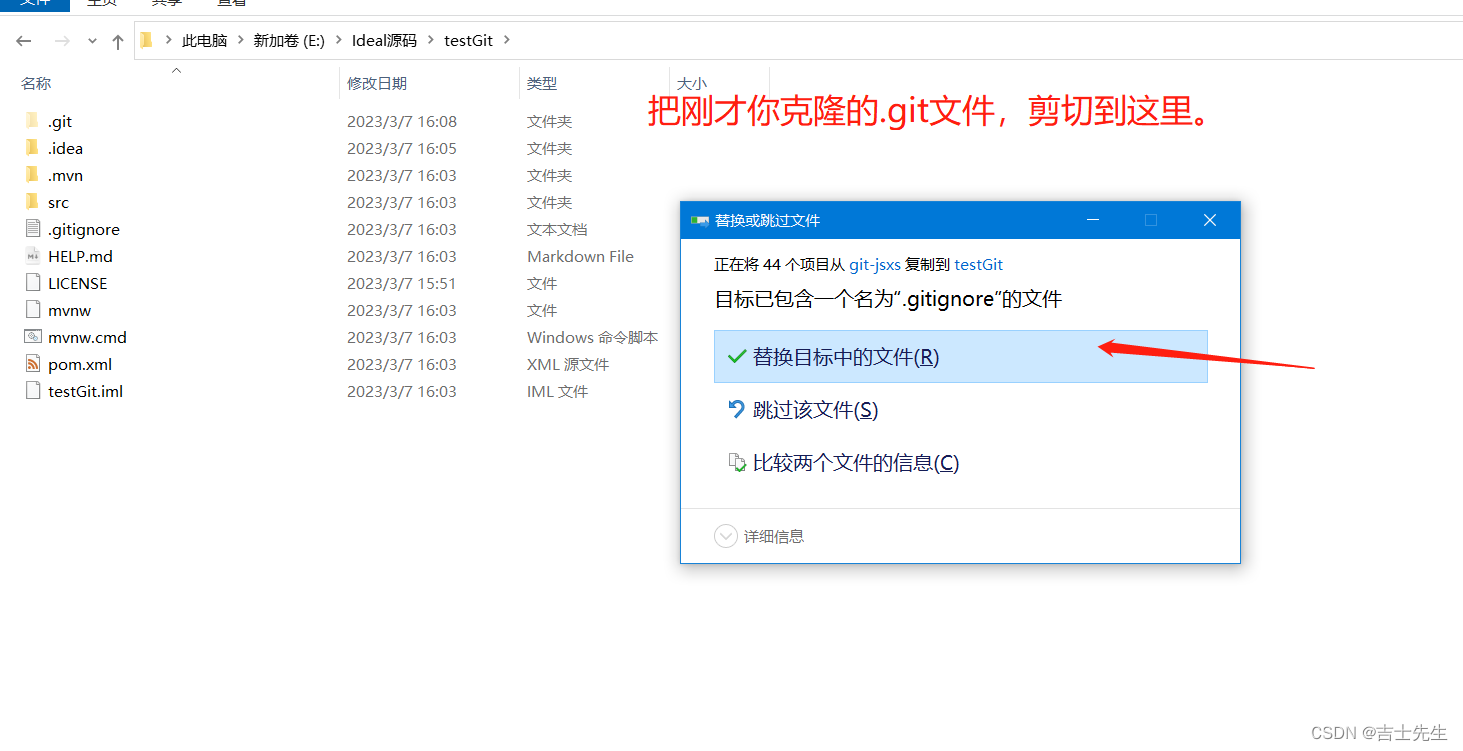
Task: Minimize the 替换或跳过文件 dialog
Action: 1092,220
